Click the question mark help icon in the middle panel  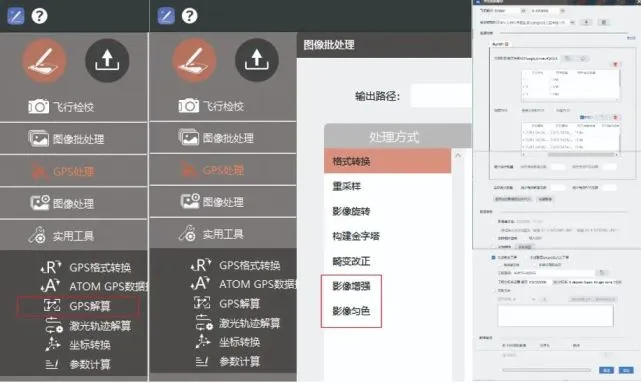click(x=189, y=16)
